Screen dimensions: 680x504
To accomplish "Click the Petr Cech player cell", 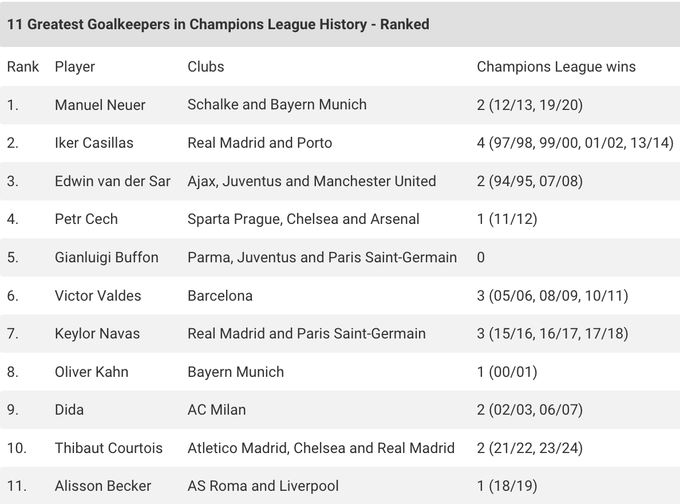I will [87, 219].
